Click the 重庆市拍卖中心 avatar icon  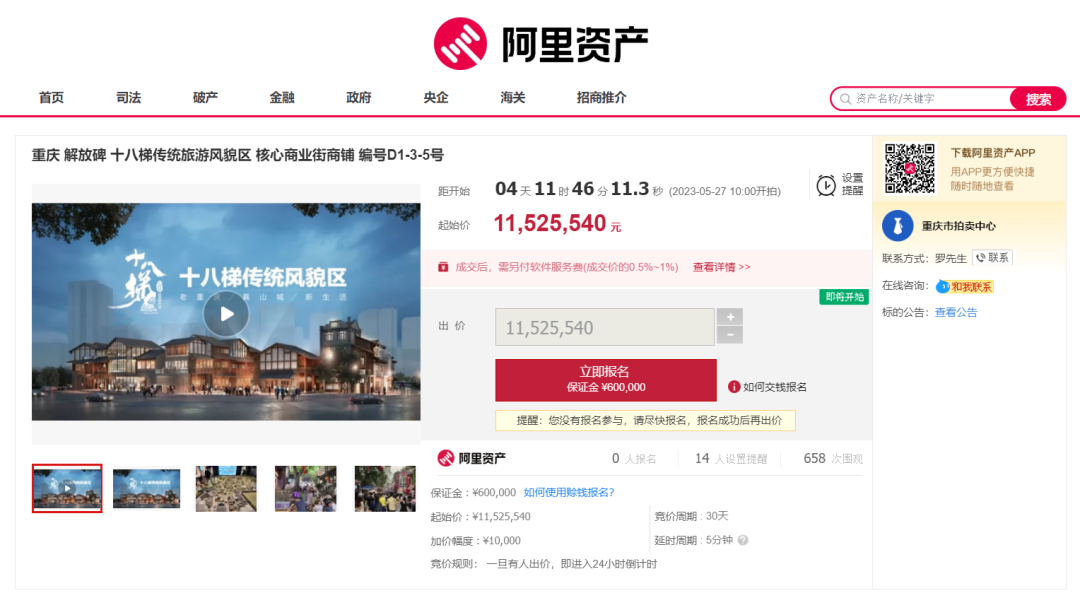pos(897,226)
